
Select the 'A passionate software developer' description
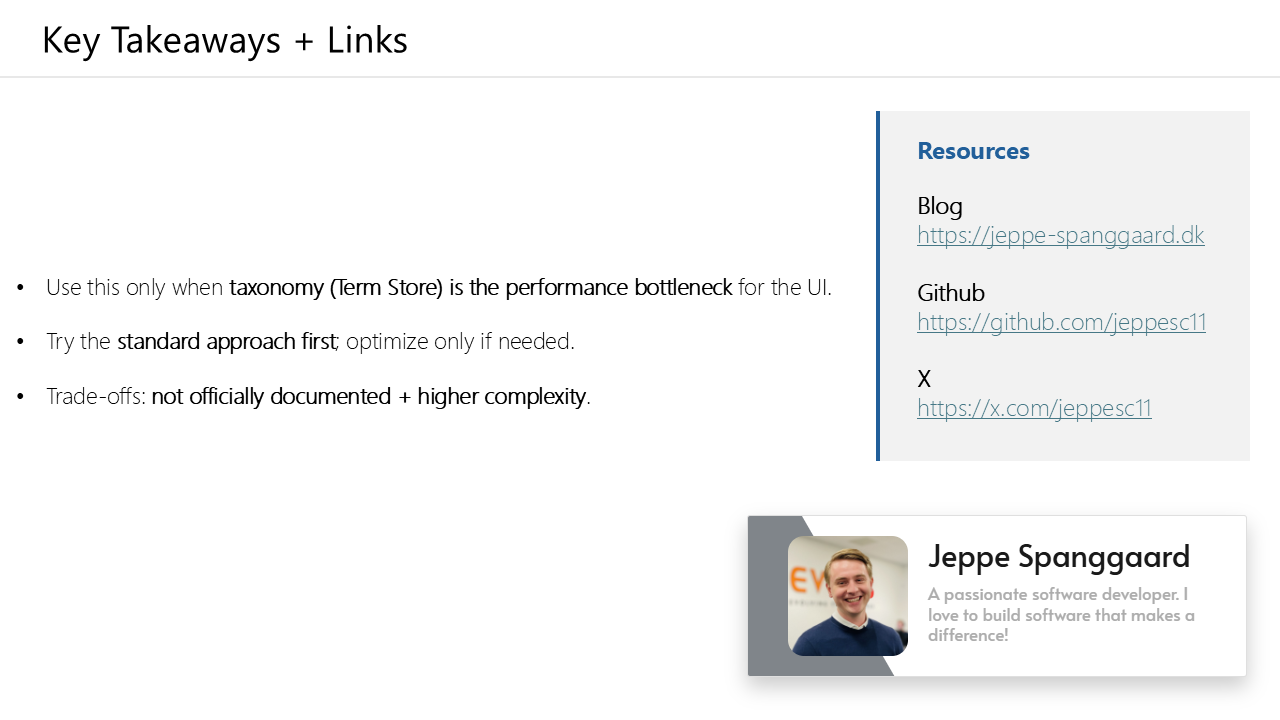[x=1060, y=614]
